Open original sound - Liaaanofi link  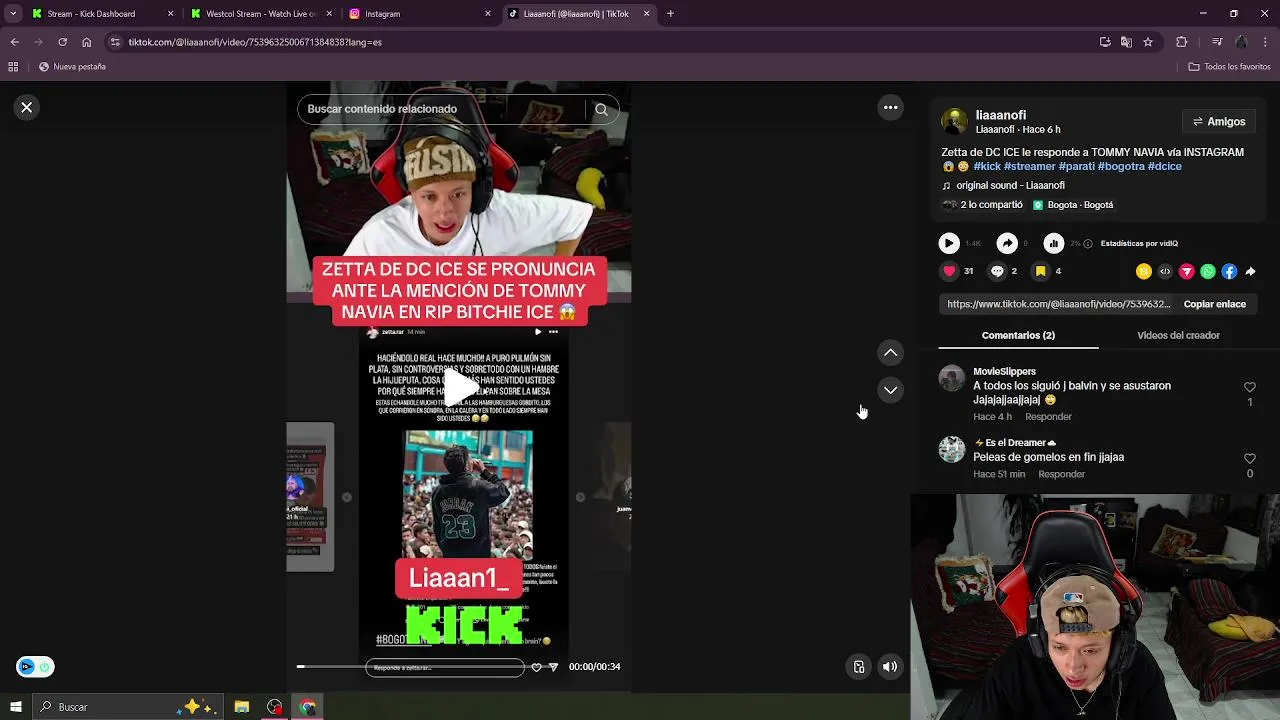point(1010,185)
